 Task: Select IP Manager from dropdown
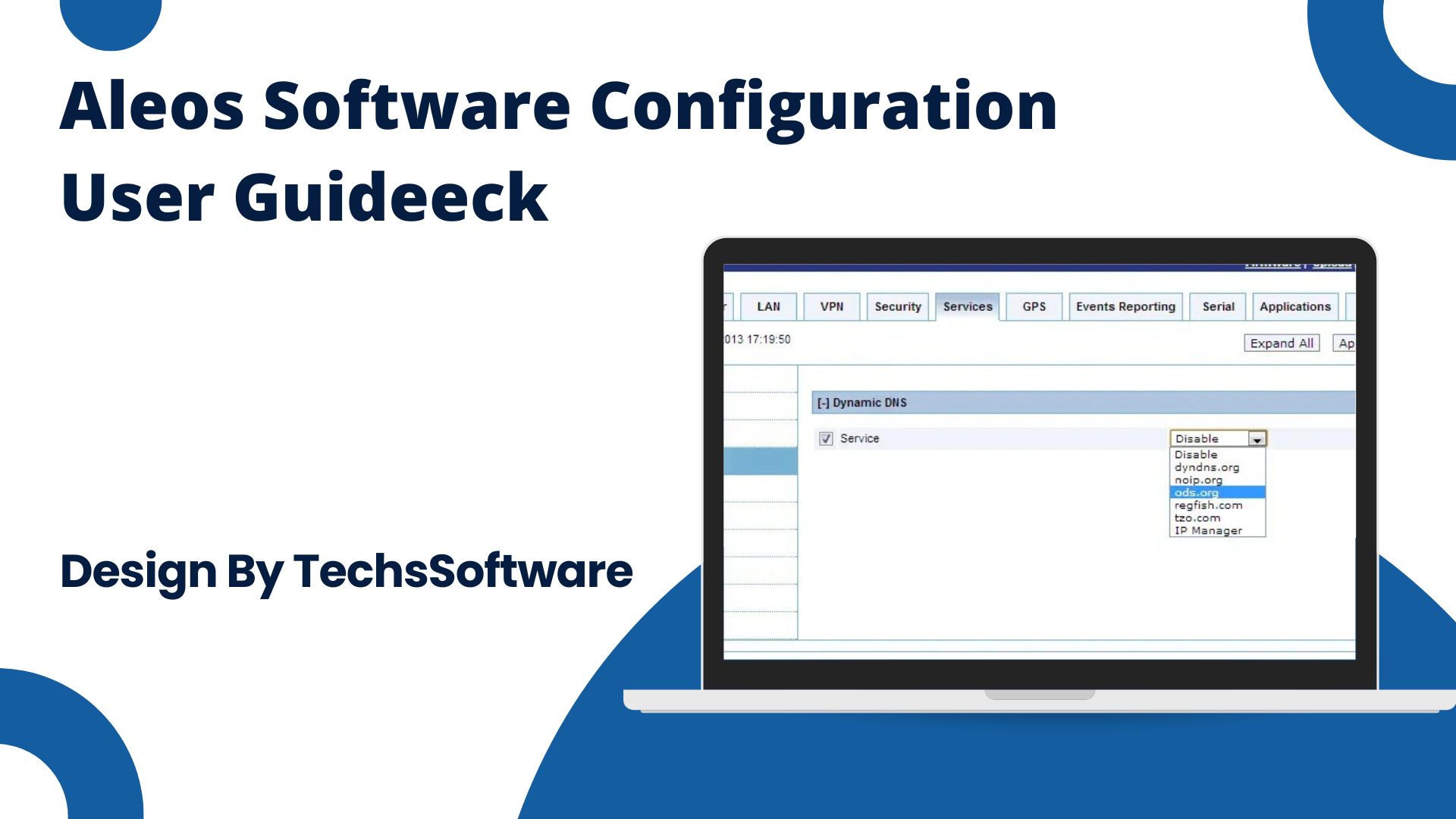click(x=1207, y=530)
